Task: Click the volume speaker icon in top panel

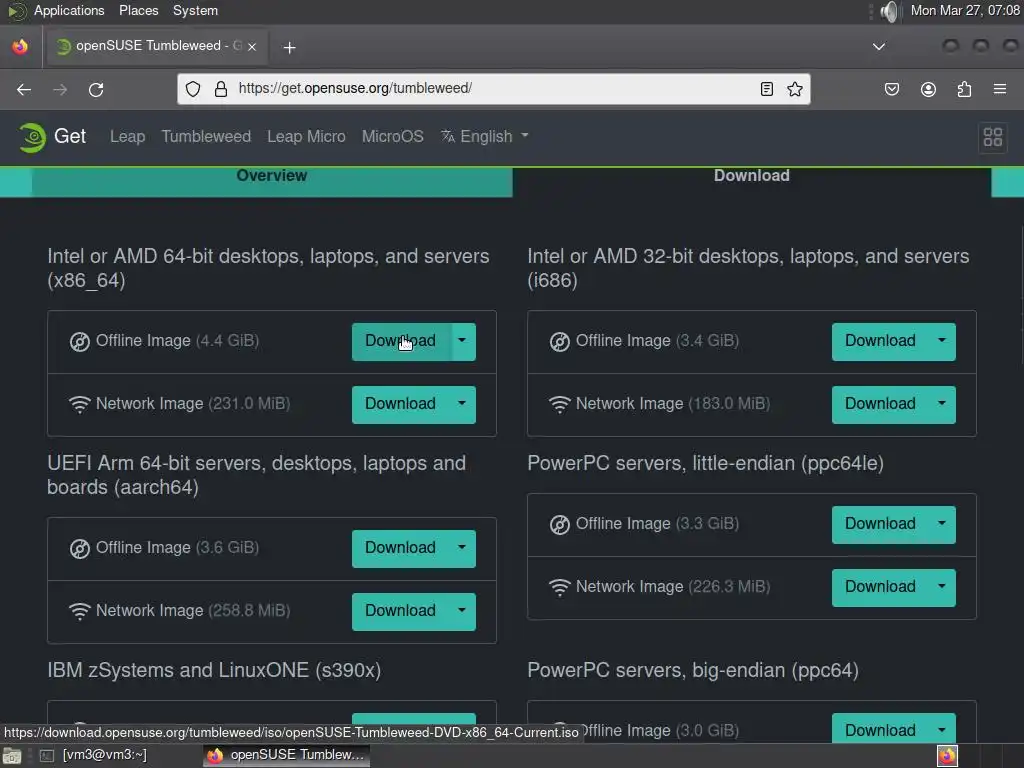Action: tap(888, 11)
